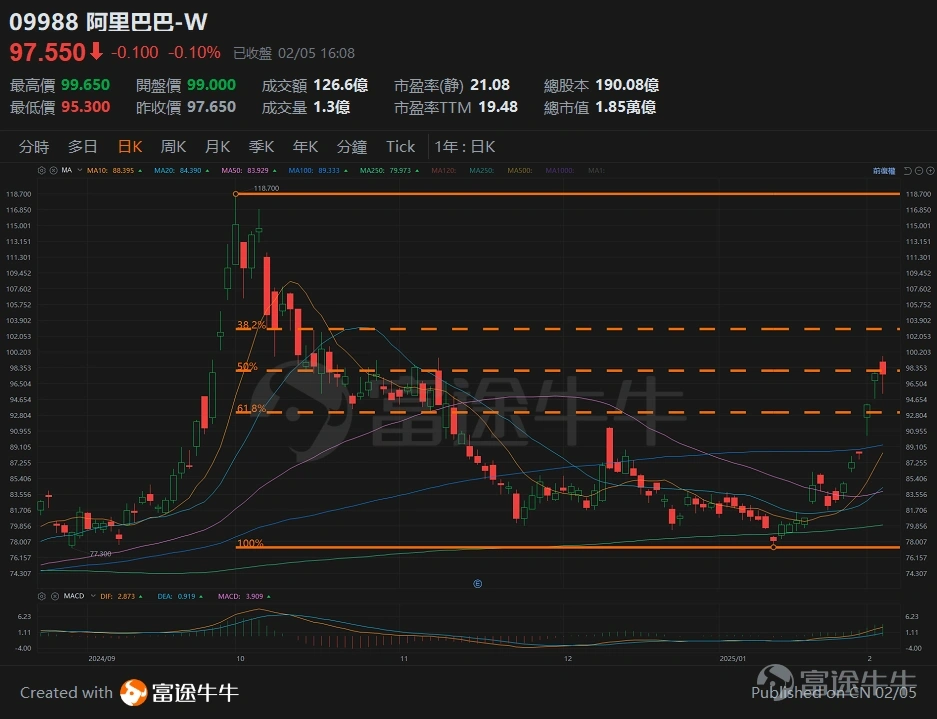The image size is (937, 719).
Task: Click the Fibonacci anchor point on the 100% line
Action: pyautogui.click(x=774, y=547)
